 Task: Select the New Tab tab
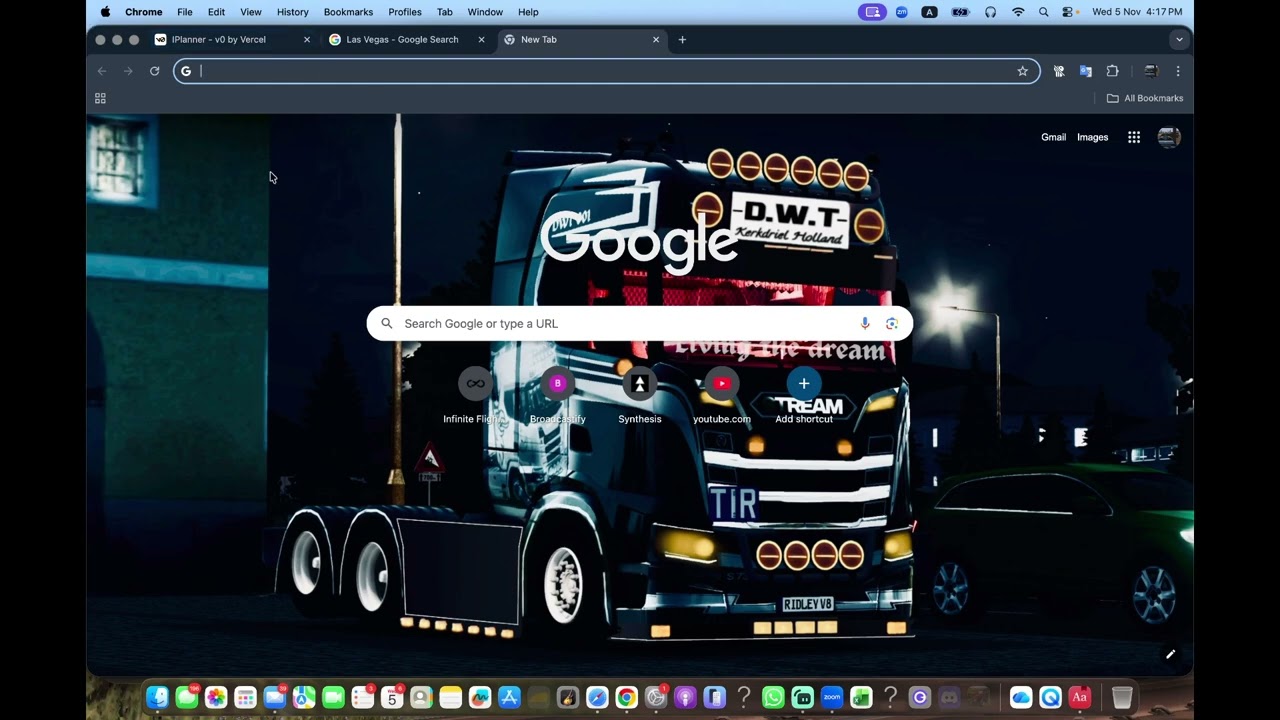[582, 40]
